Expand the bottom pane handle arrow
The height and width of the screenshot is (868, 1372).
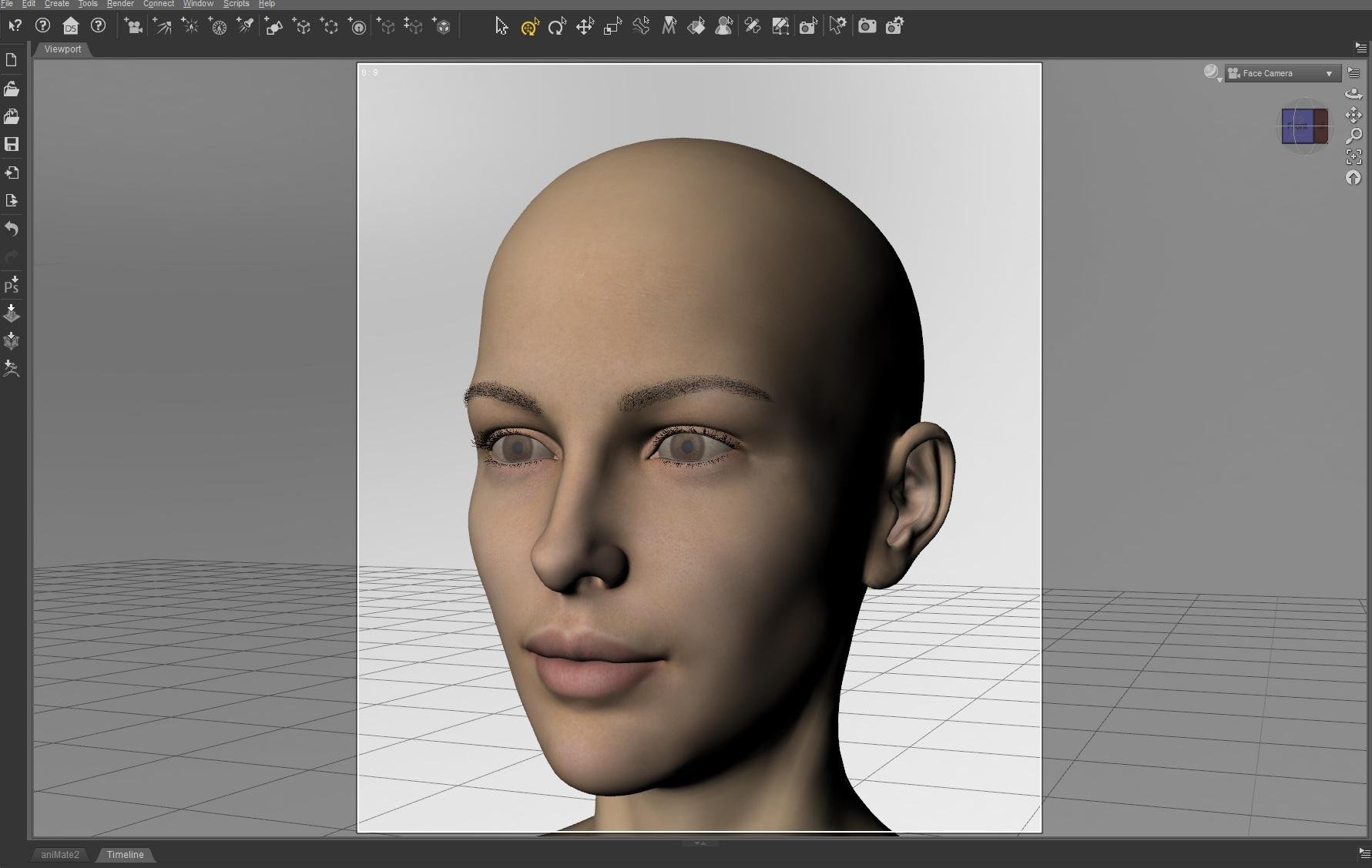(x=699, y=843)
